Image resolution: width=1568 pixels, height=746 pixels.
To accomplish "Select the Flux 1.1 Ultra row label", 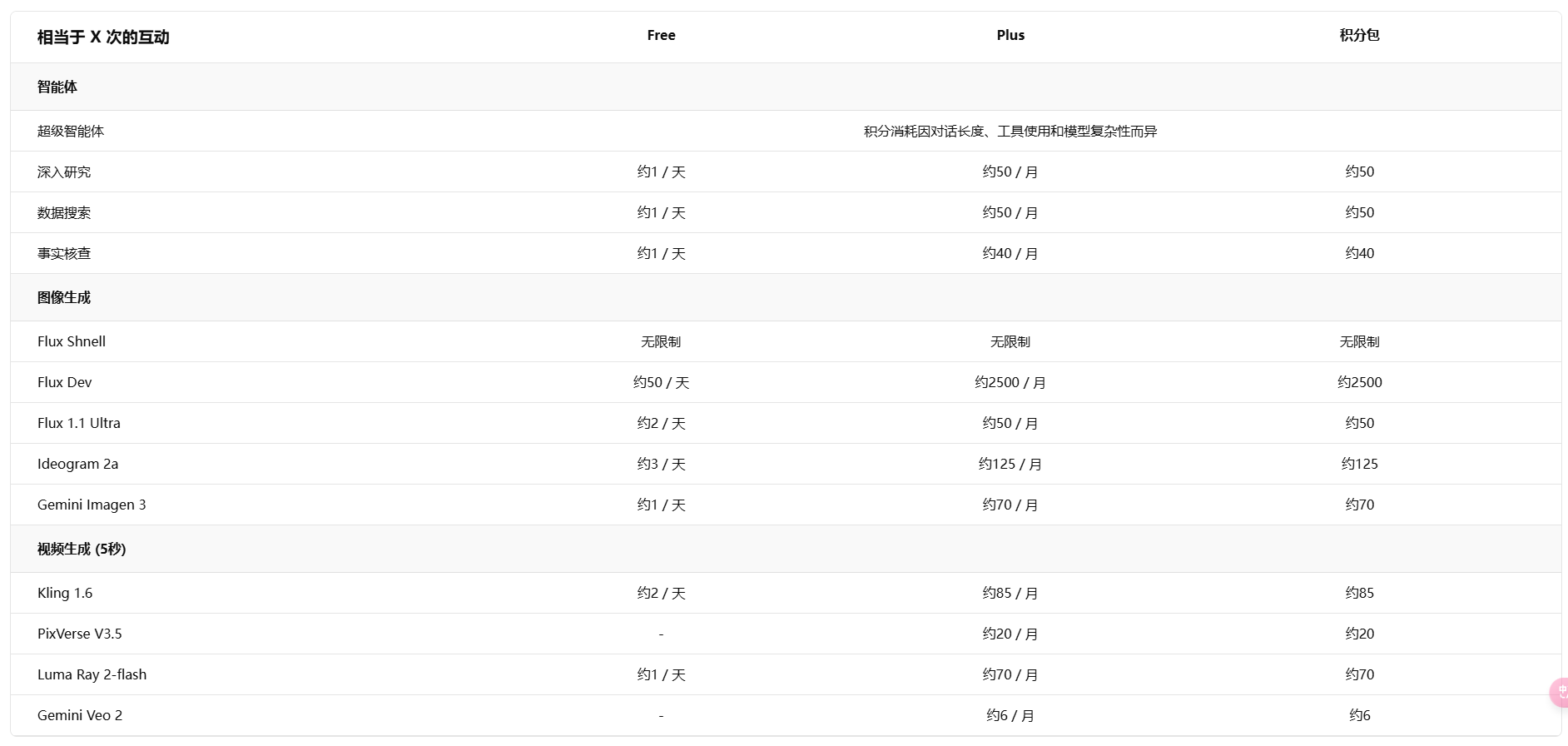I will point(79,423).
